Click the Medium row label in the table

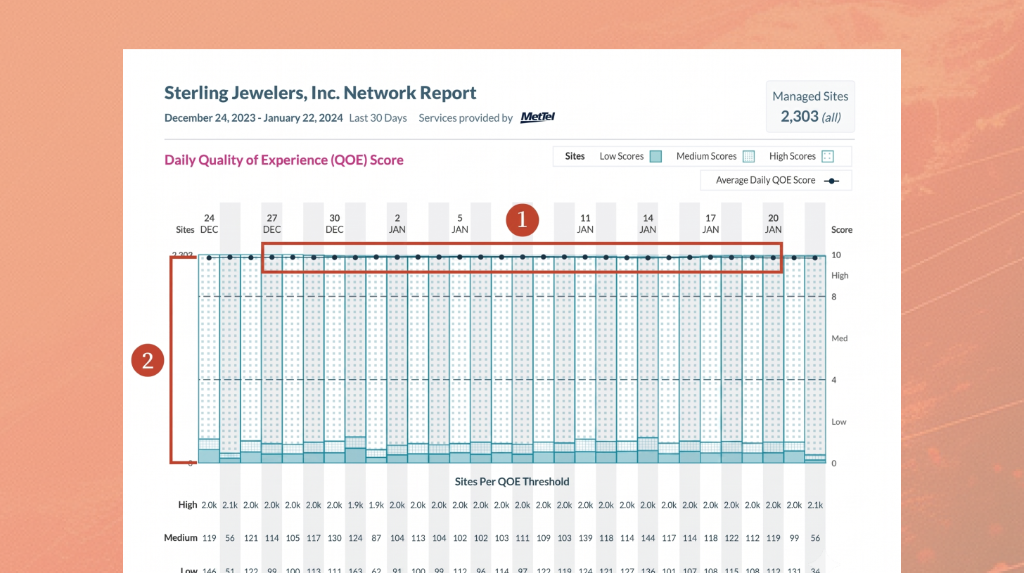[x=180, y=538]
